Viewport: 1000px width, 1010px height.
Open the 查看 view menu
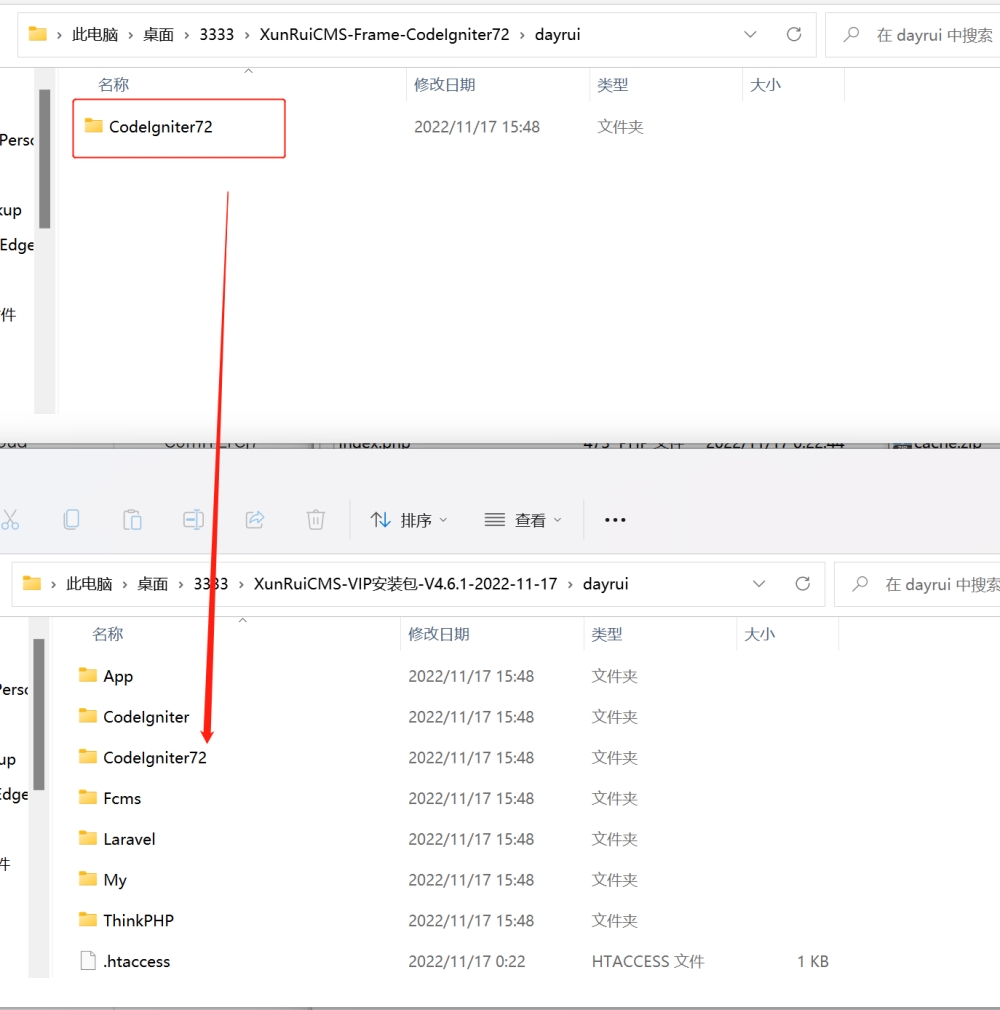(523, 520)
